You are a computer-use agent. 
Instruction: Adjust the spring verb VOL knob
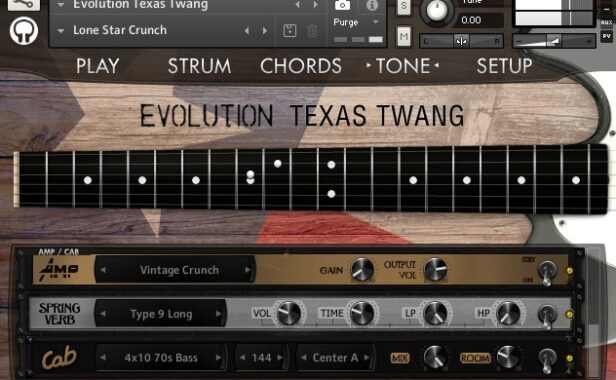(x=289, y=313)
